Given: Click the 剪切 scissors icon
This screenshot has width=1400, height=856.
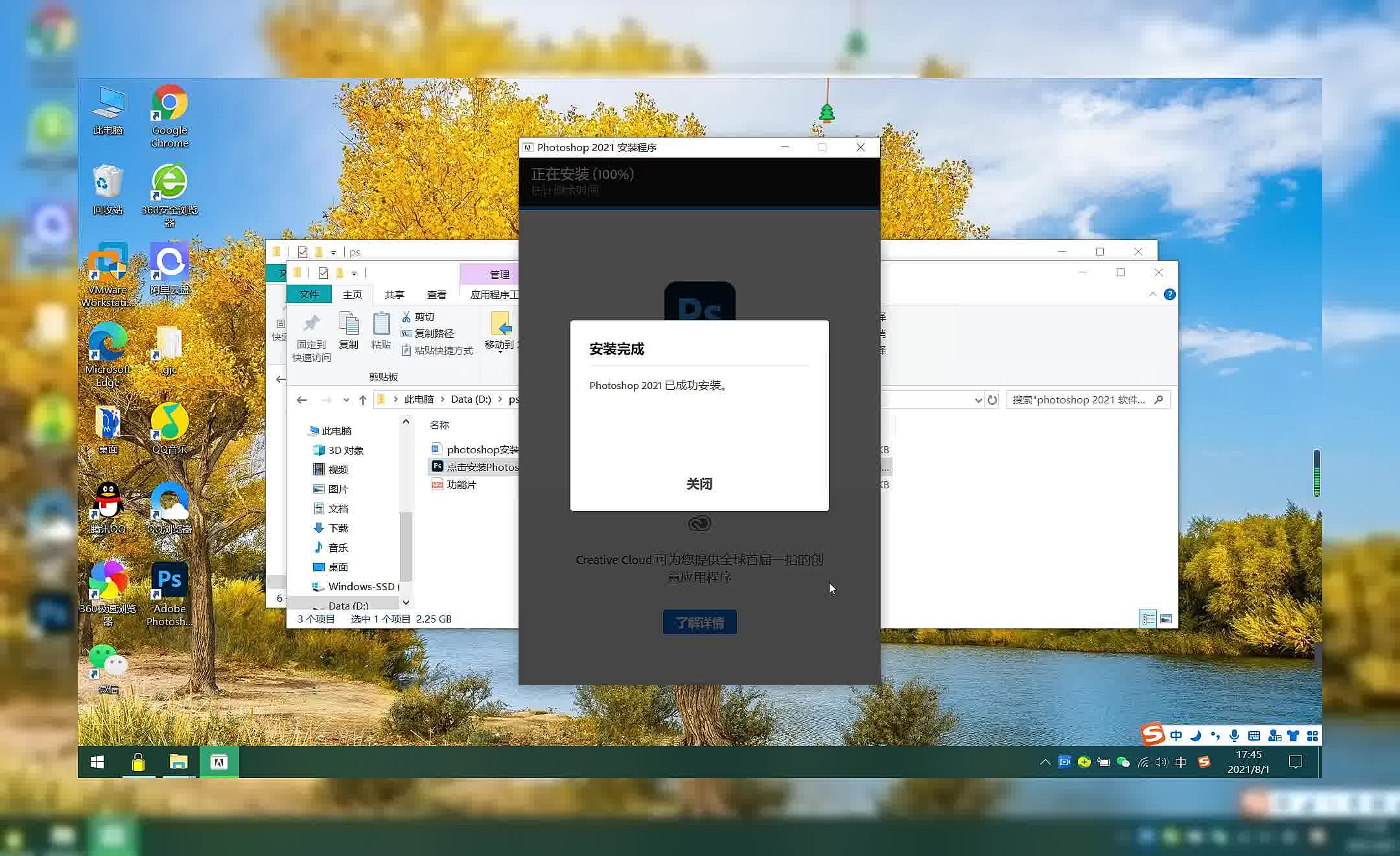Looking at the screenshot, I should (406, 316).
